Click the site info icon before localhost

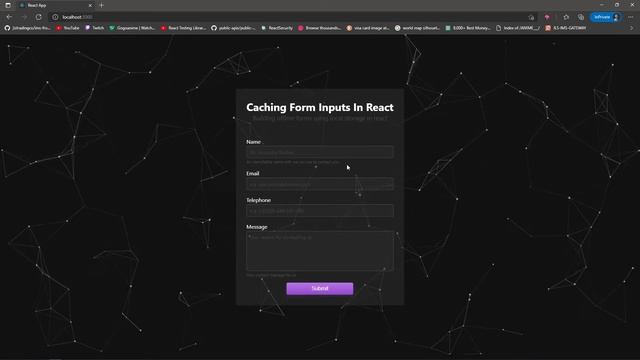point(55,17)
